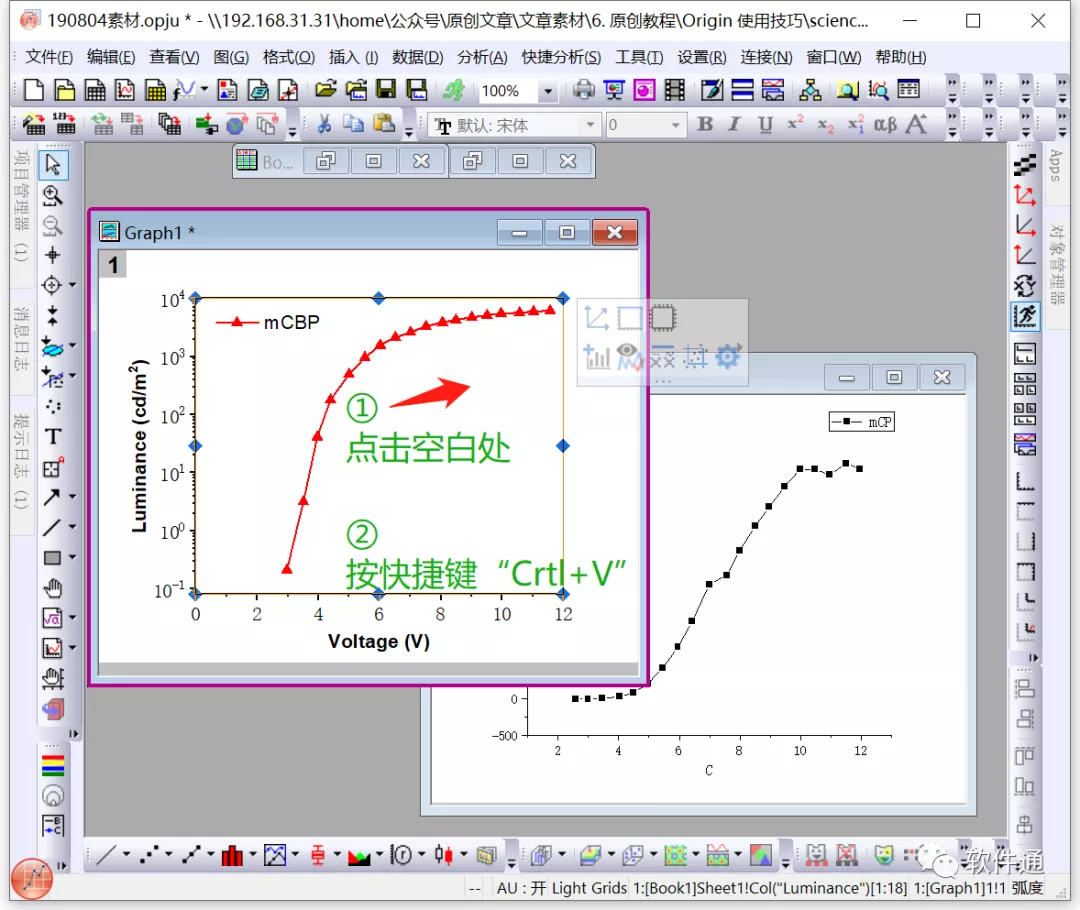Select the Rectangle drawing tool
Image resolution: width=1080 pixels, height=910 pixels.
tap(52, 558)
